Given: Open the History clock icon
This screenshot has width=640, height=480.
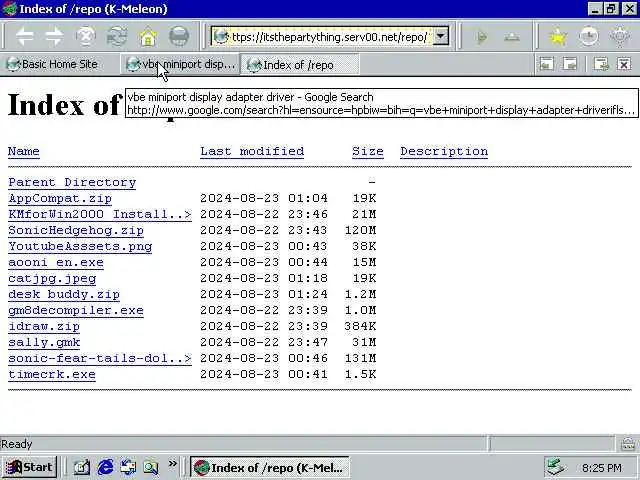Looking at the screenshot, I should pos(589,37).
